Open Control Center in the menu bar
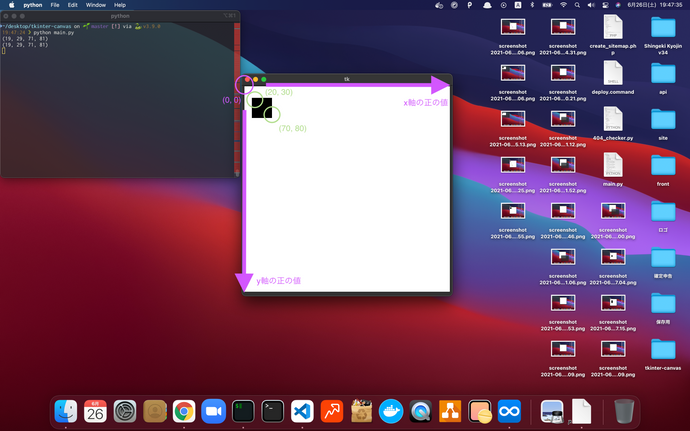Screen dimensions: 690x431 [x=605, y=5]
